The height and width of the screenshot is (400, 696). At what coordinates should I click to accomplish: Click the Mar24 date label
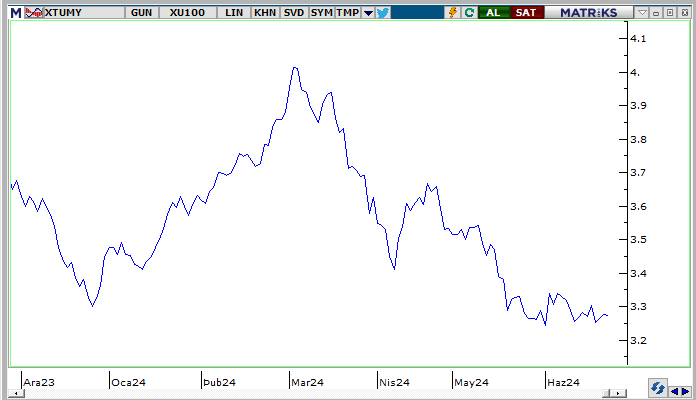click(307, 382)
